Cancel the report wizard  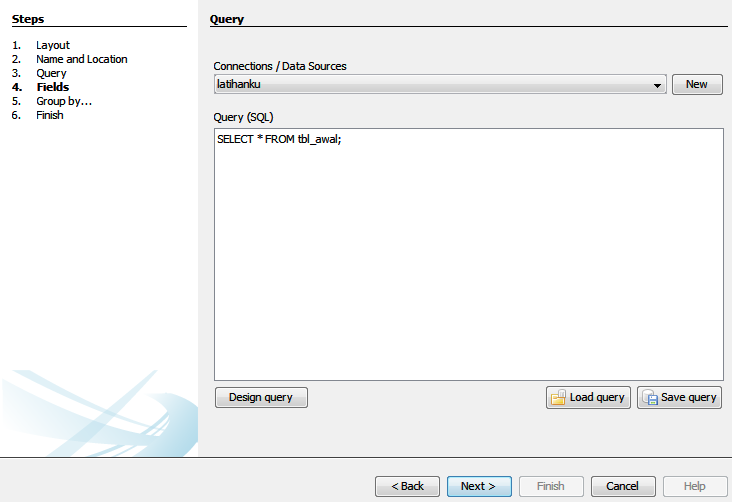click(623, 486)
